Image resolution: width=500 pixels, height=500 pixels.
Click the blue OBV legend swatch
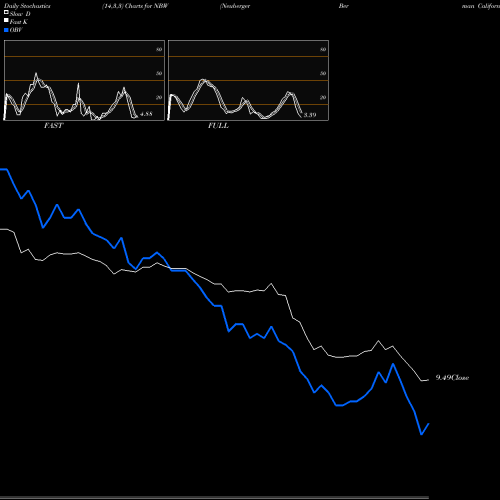[6, 30]
